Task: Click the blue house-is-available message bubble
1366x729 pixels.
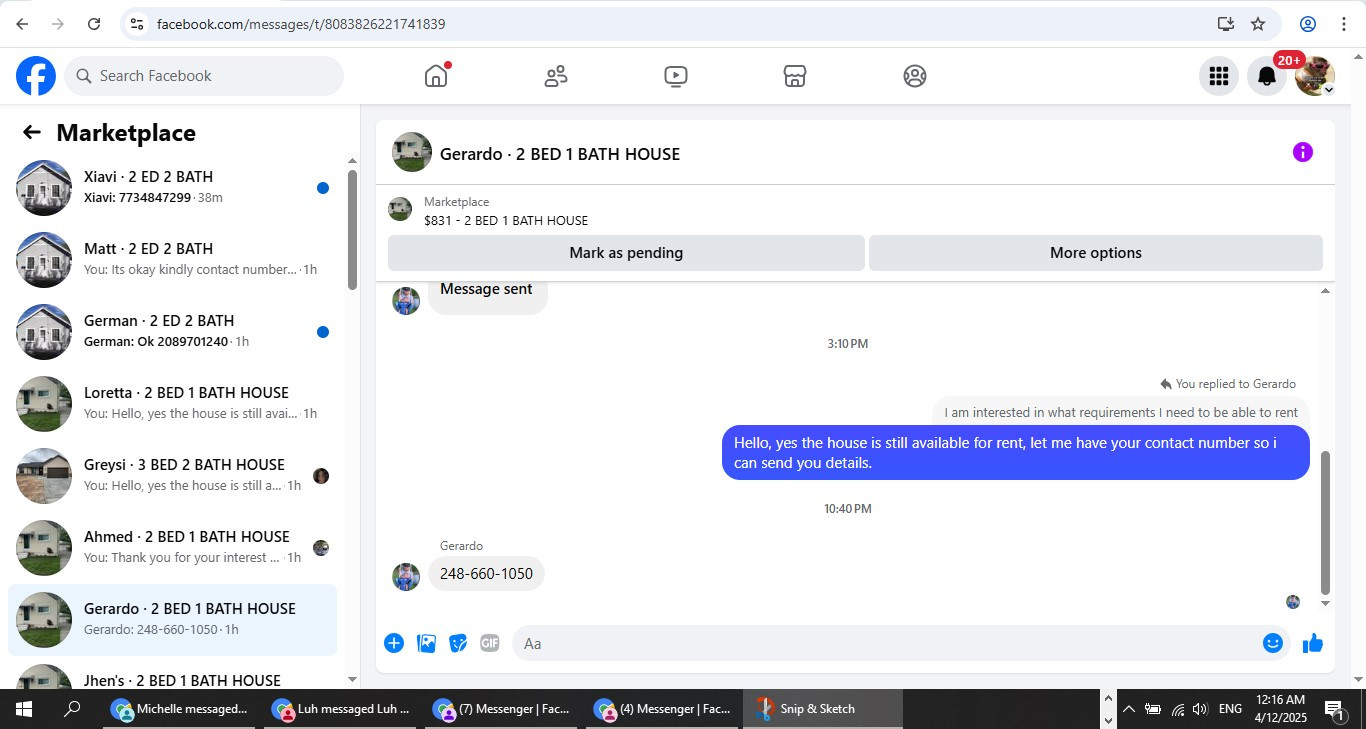Action: [x=1016, y=453]
